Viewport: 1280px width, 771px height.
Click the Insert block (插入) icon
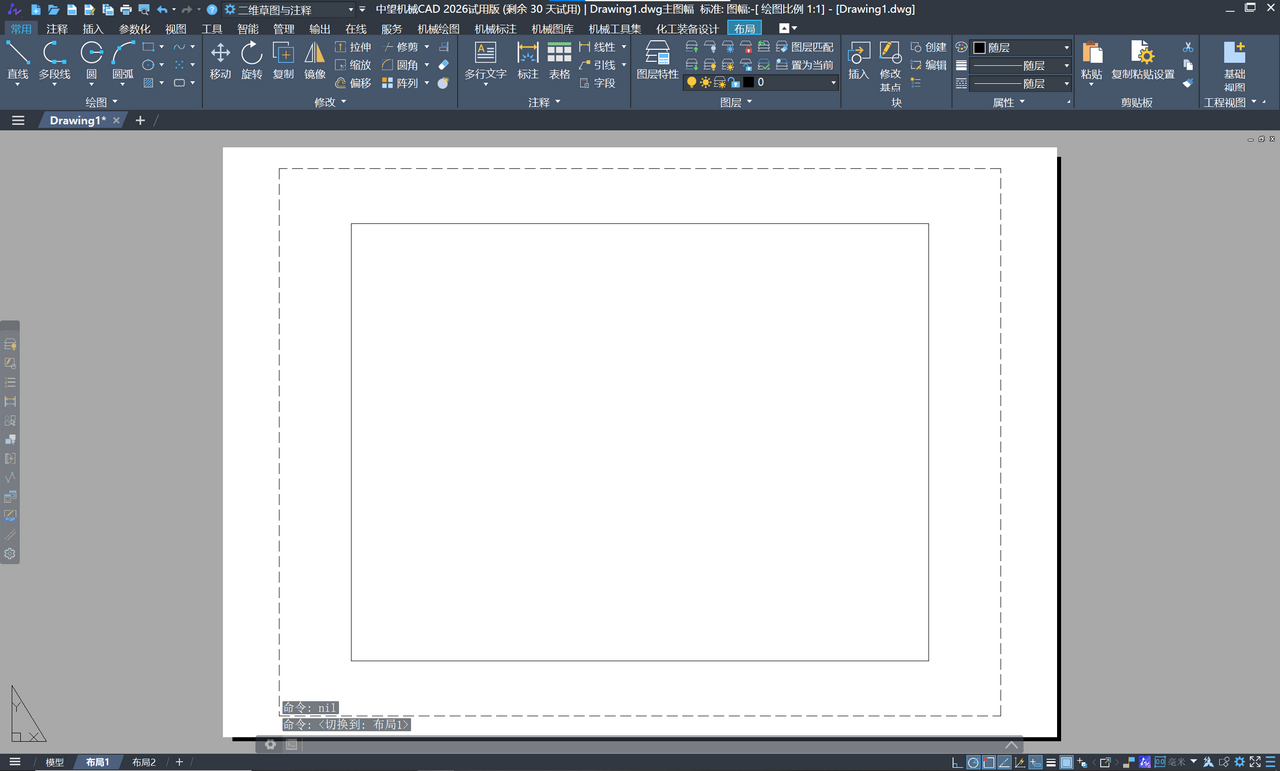pos(858,60)
